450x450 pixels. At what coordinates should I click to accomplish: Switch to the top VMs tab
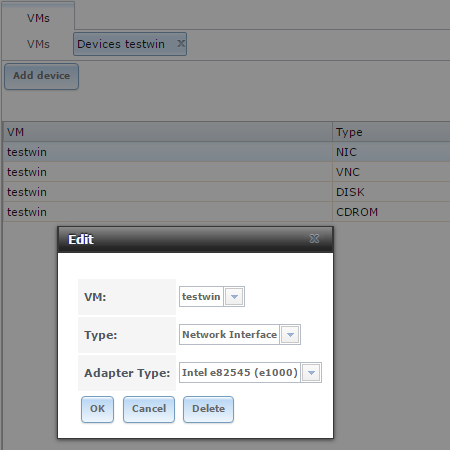click(38, 18)
